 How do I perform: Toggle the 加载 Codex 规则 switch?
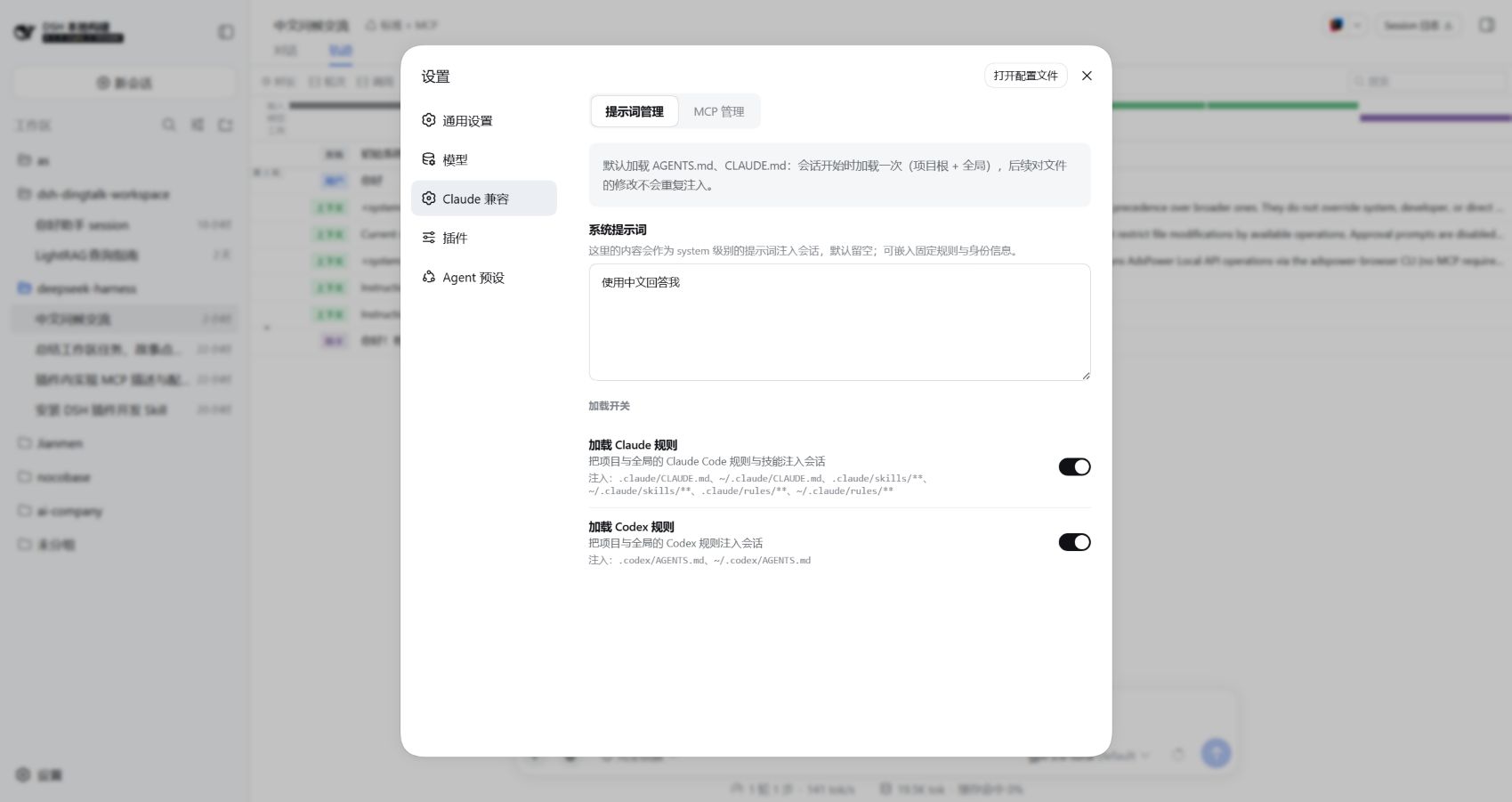pos(1074,542)
